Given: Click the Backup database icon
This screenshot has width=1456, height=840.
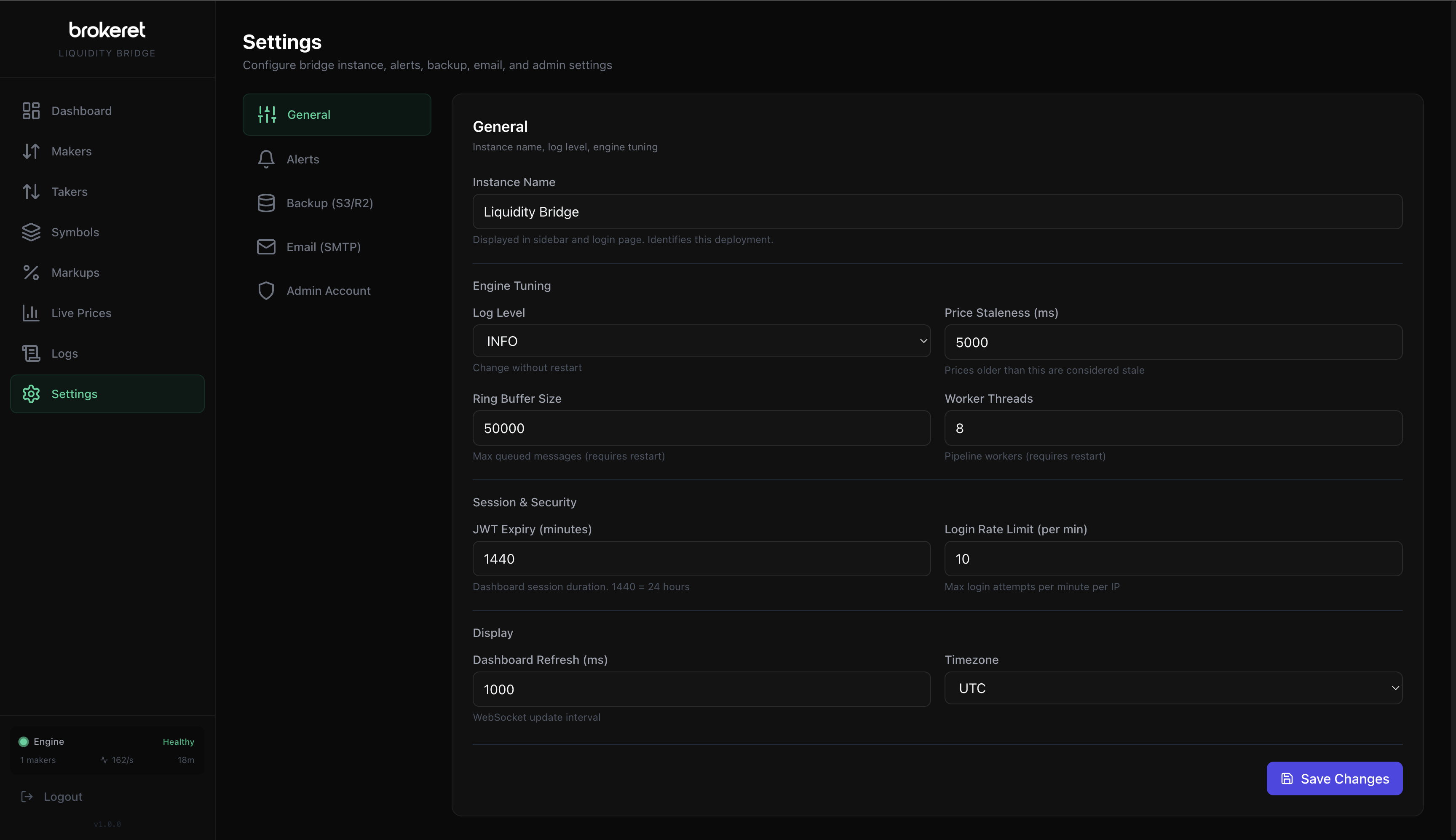Looking at the screenshot, I should (x=266, y=203).
